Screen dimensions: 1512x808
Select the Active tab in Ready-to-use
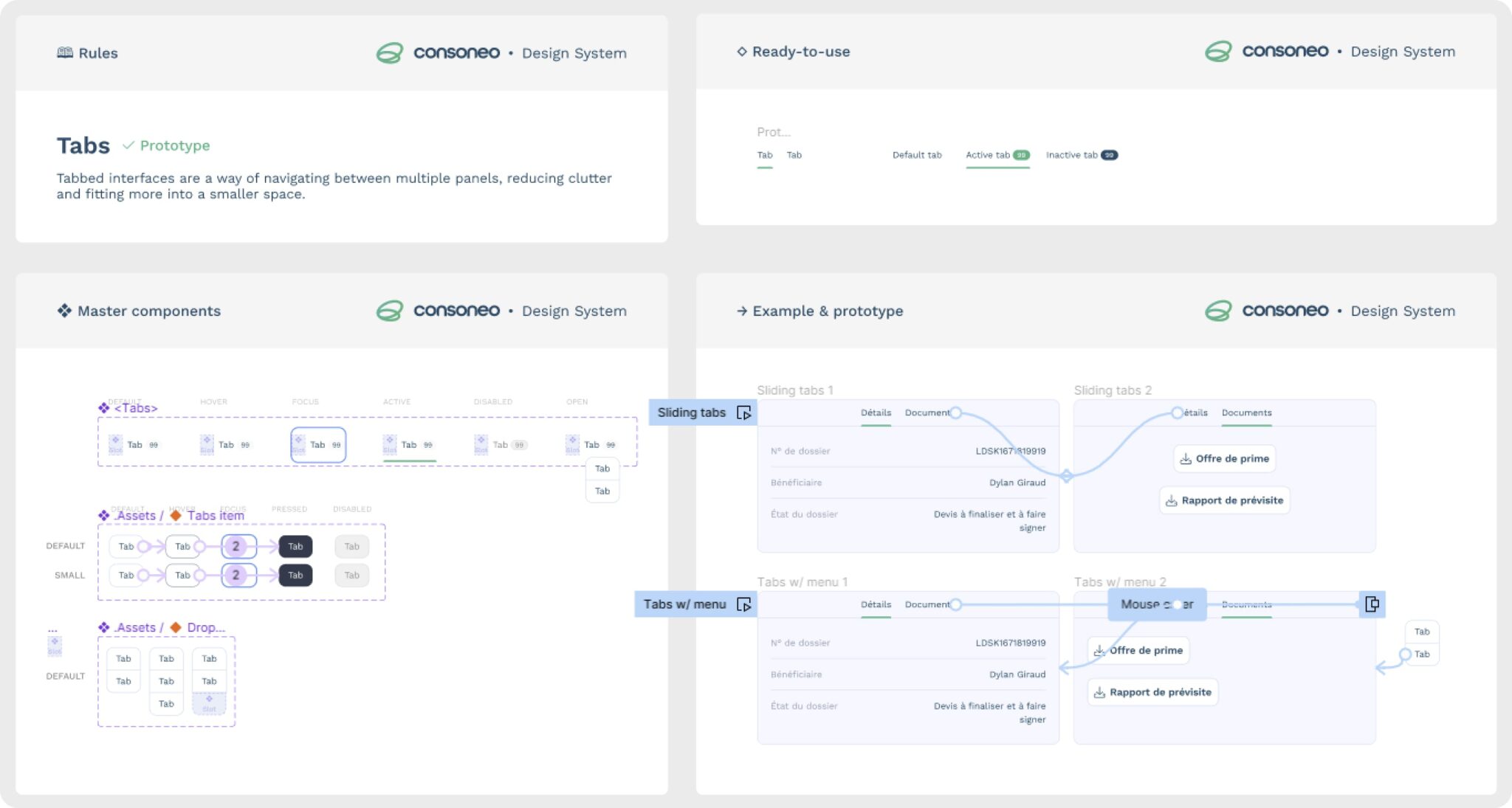(x=997, y=155)
